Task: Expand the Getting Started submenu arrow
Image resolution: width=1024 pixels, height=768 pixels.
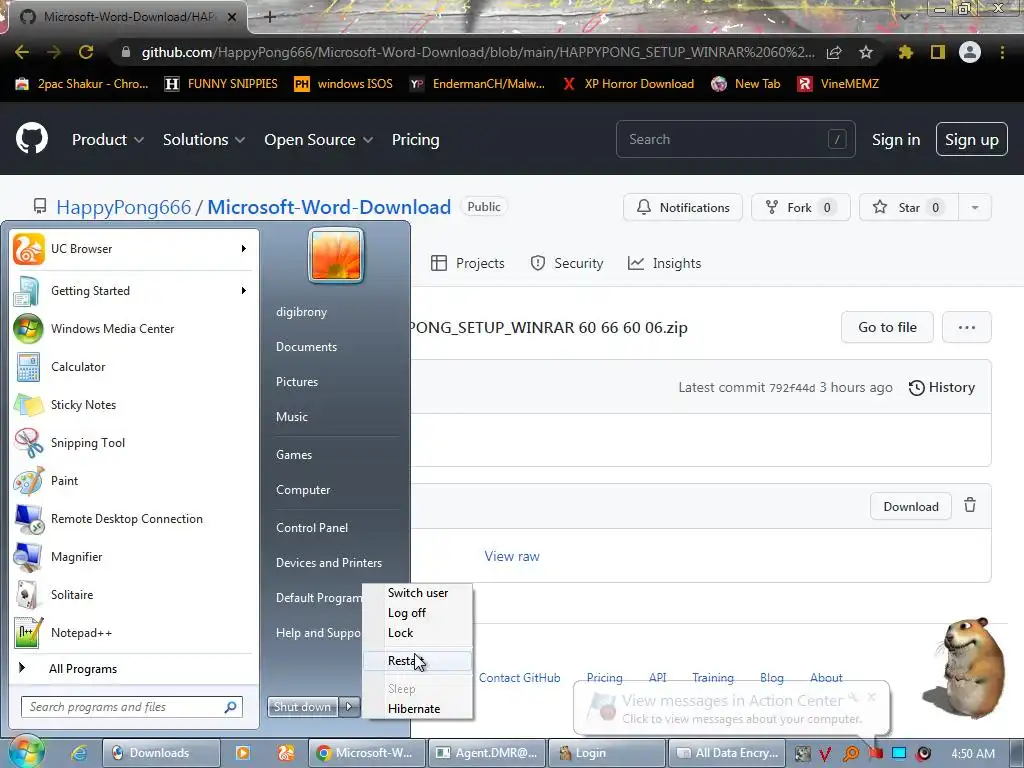Action: [x=244, y=291]
